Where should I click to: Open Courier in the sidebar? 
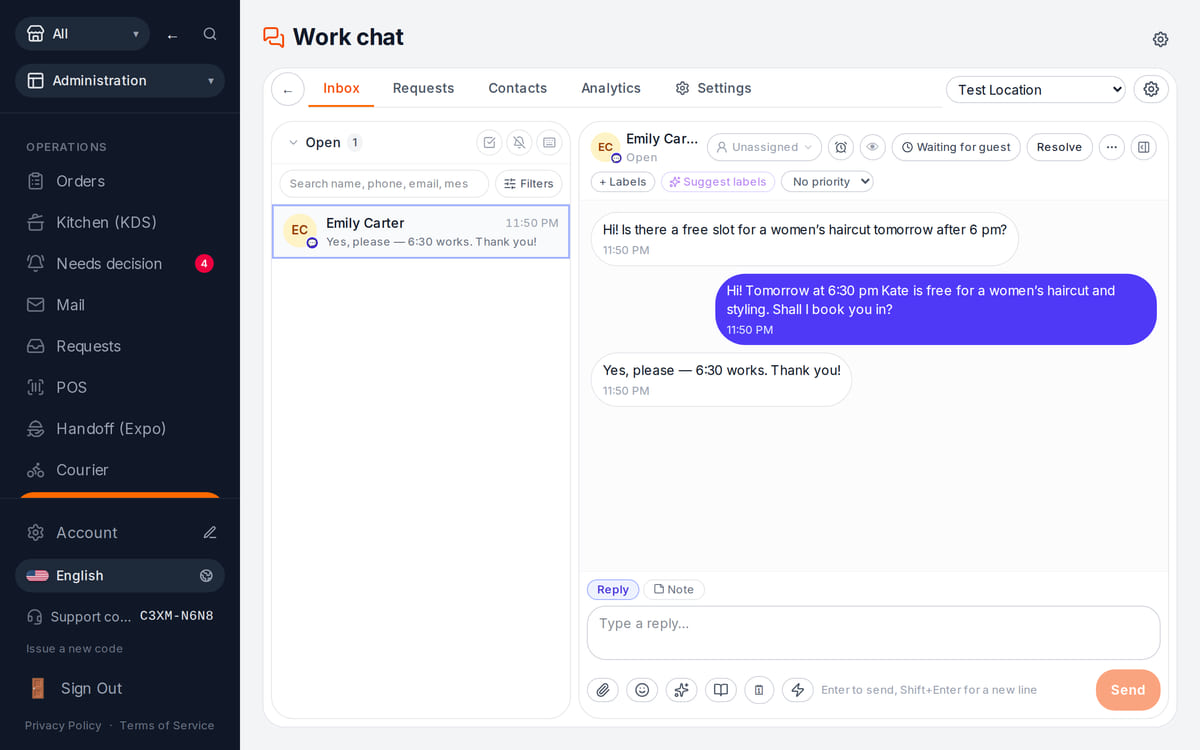click(x=120, y=469)
